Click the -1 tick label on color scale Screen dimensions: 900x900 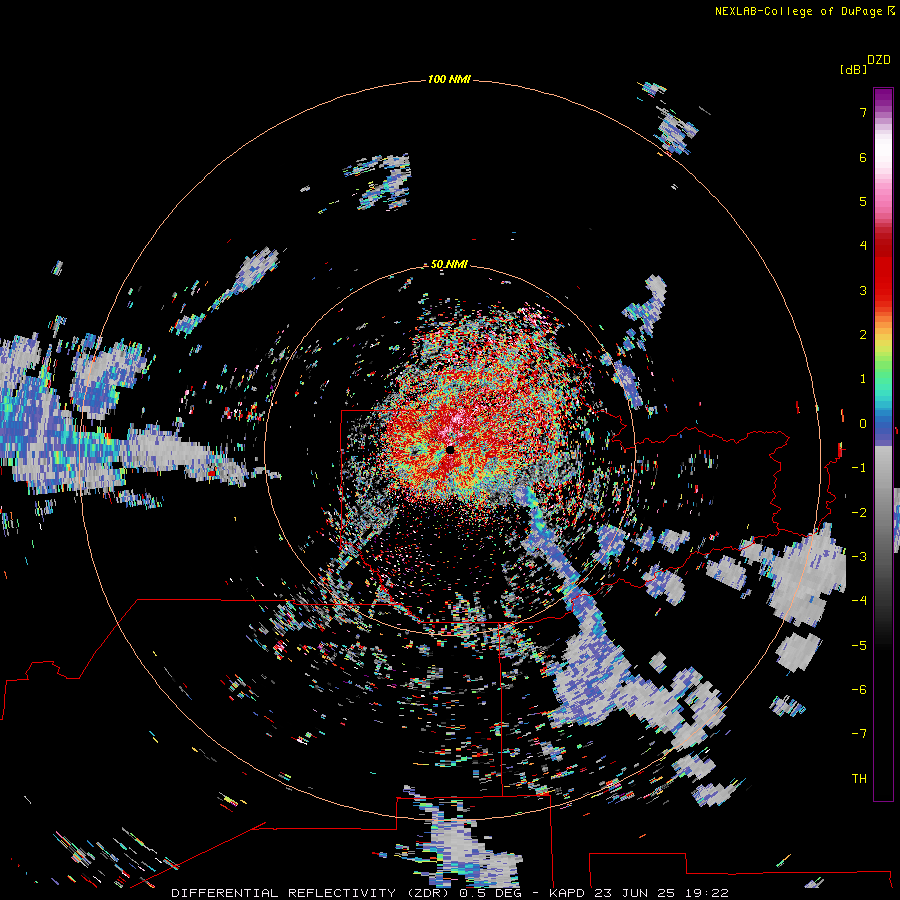[x=859, y=468]
